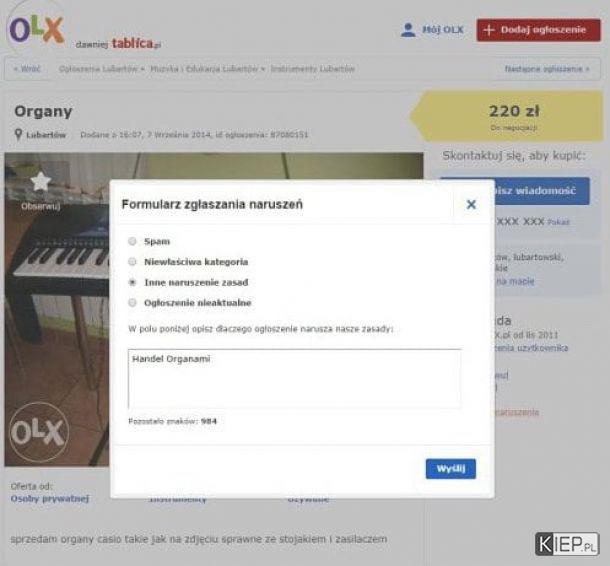Select the Spam radio option
Image resolution: width=610 pixels, height=566 pixels.
[132, 241]
